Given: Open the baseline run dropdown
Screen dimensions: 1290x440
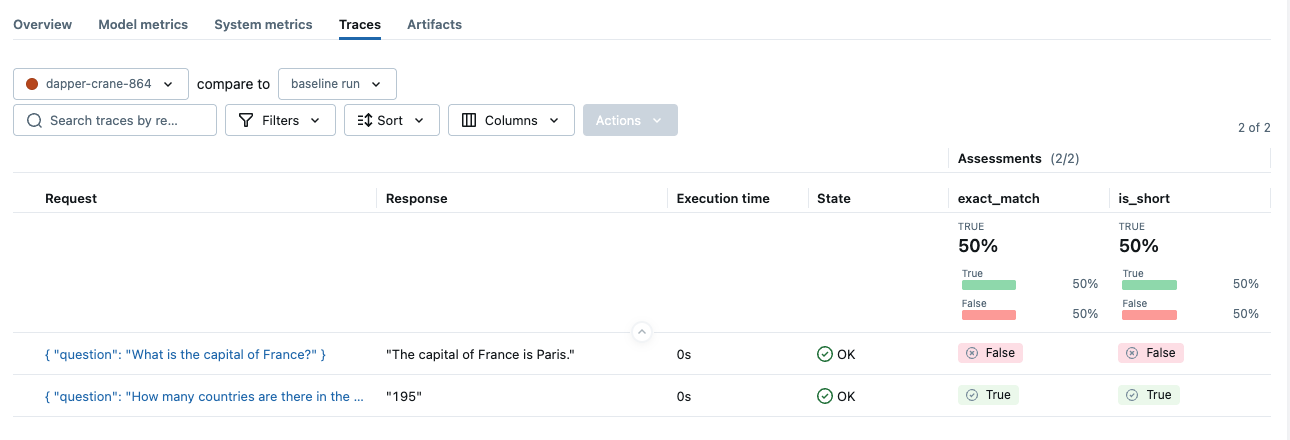Looking at the screenshot, I should (337, 84).
